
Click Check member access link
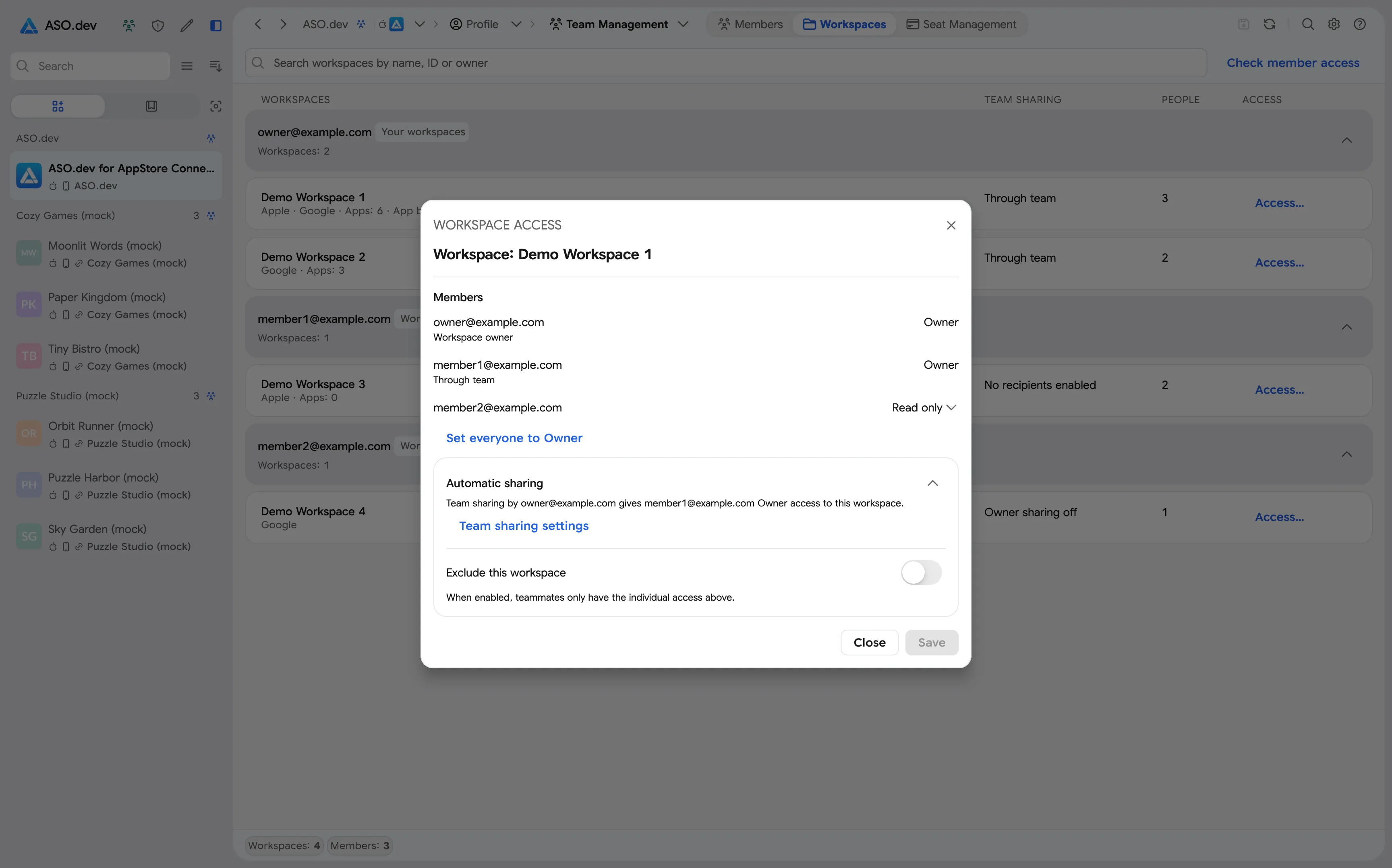pos(1293,62)
